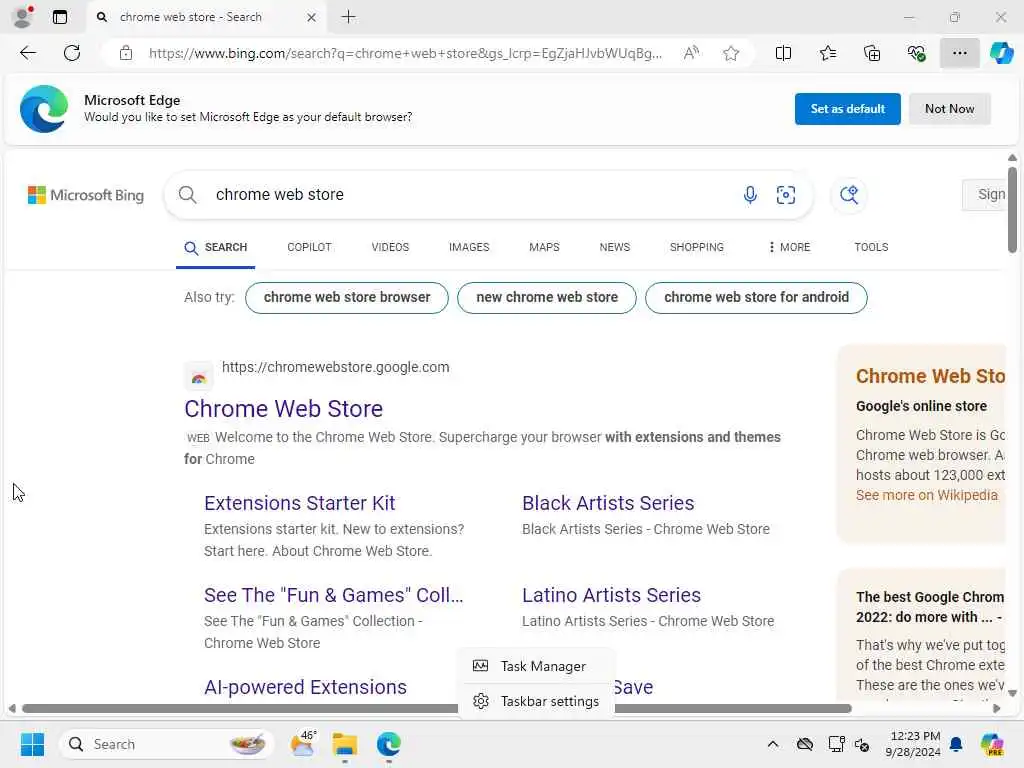Open the Chrome Web Sto sidebar heading
The image size is (1024, 768).
tap(931, 377)
